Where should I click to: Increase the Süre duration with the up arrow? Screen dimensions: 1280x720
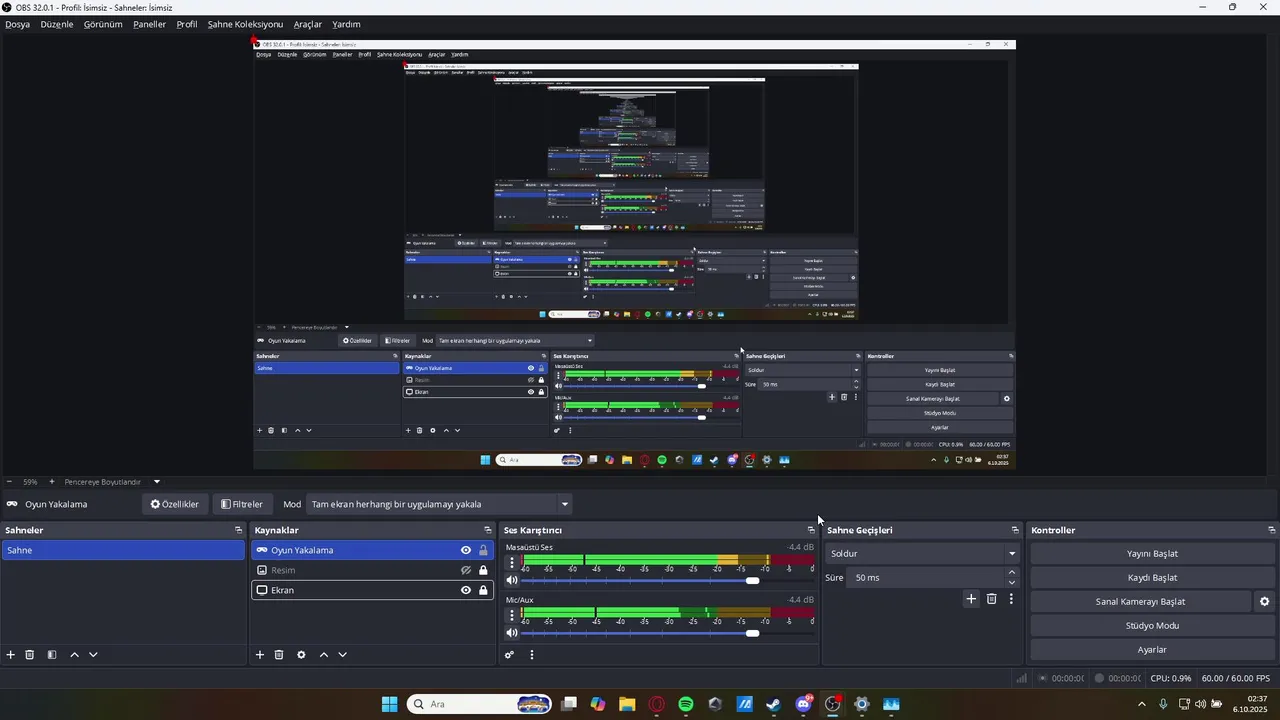[1012, 572]
